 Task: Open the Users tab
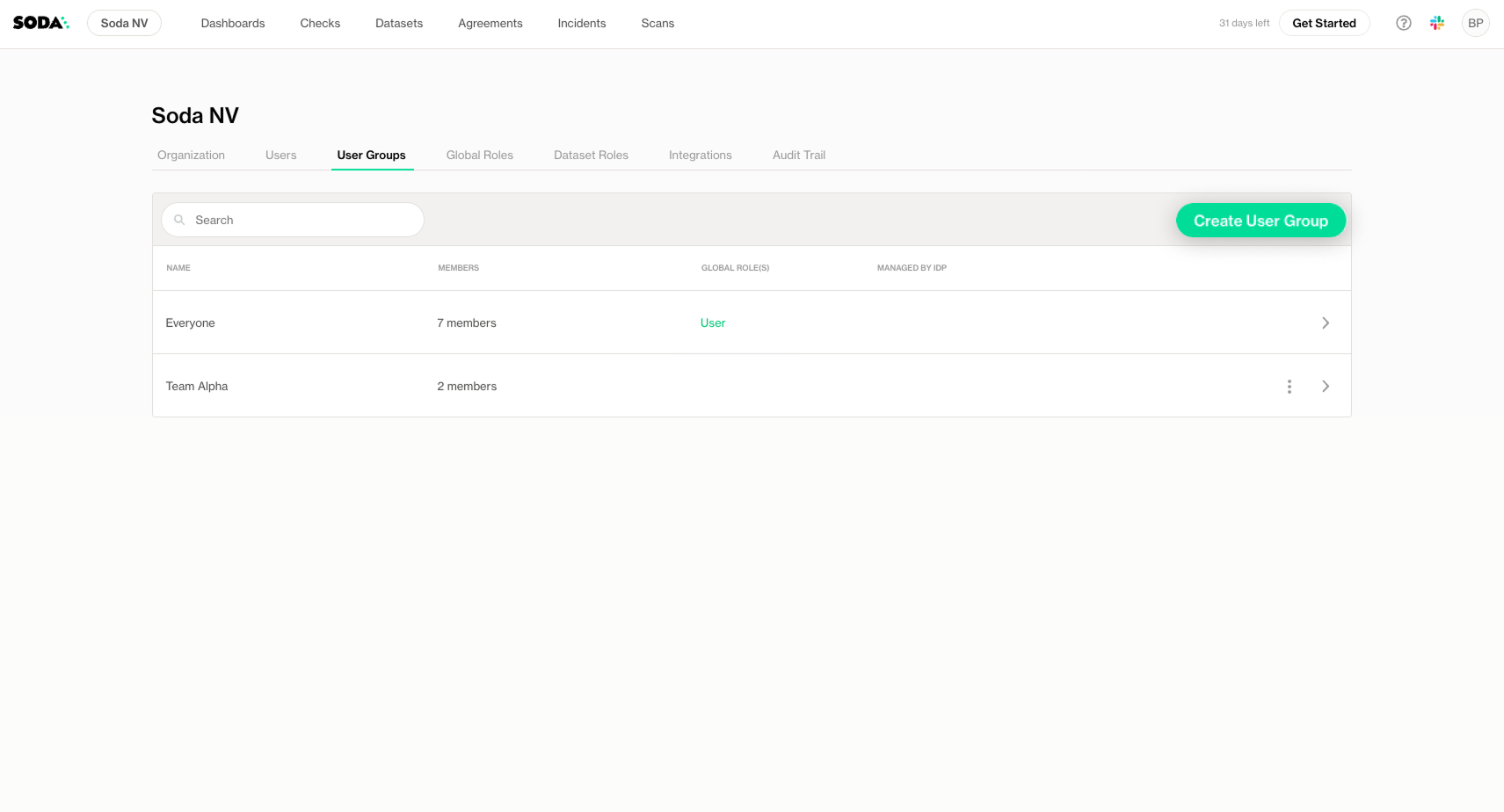(280, 156)
